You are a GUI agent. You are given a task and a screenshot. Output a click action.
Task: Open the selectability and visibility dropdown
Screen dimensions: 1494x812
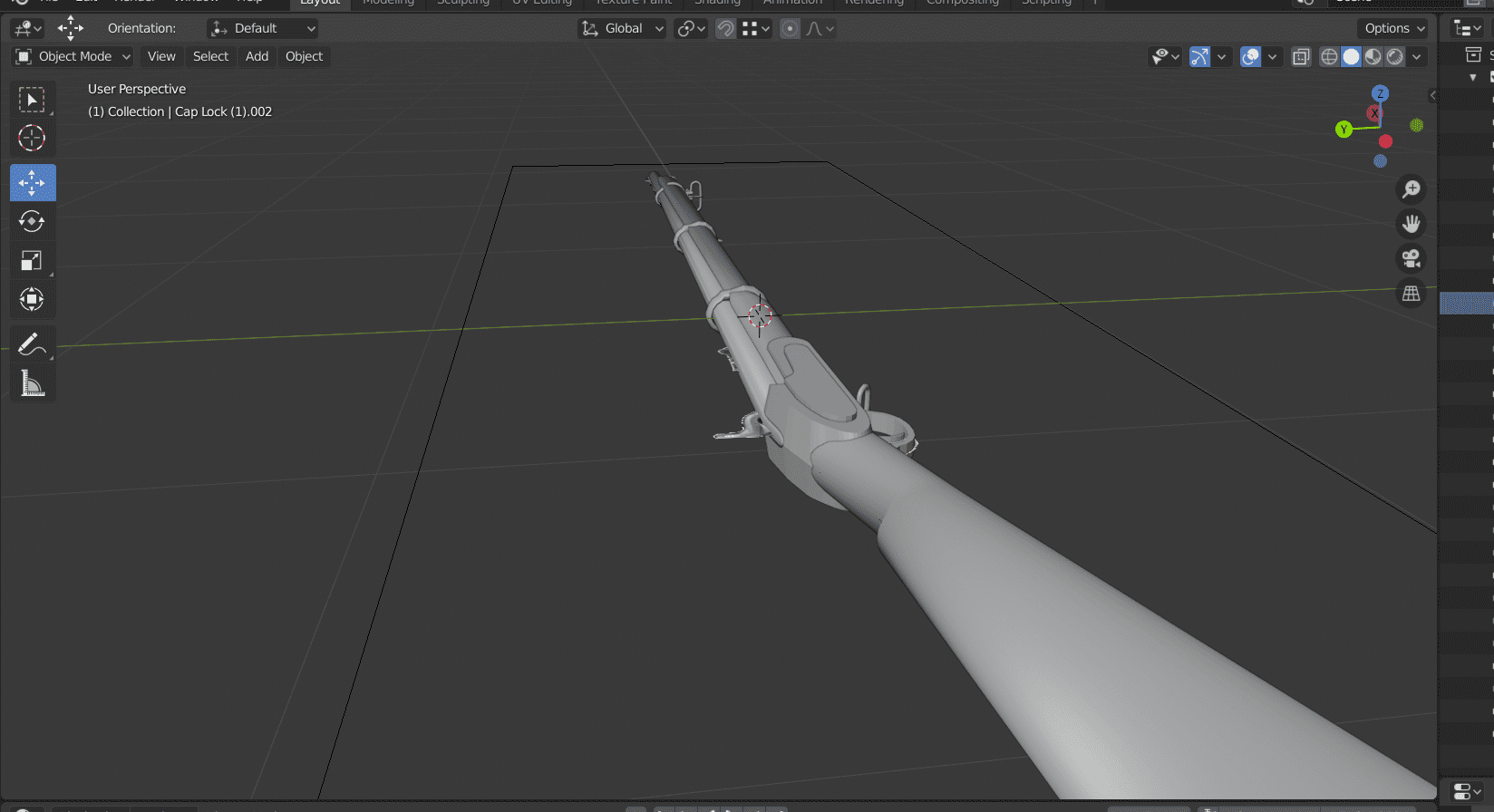tap(1165, 57)
